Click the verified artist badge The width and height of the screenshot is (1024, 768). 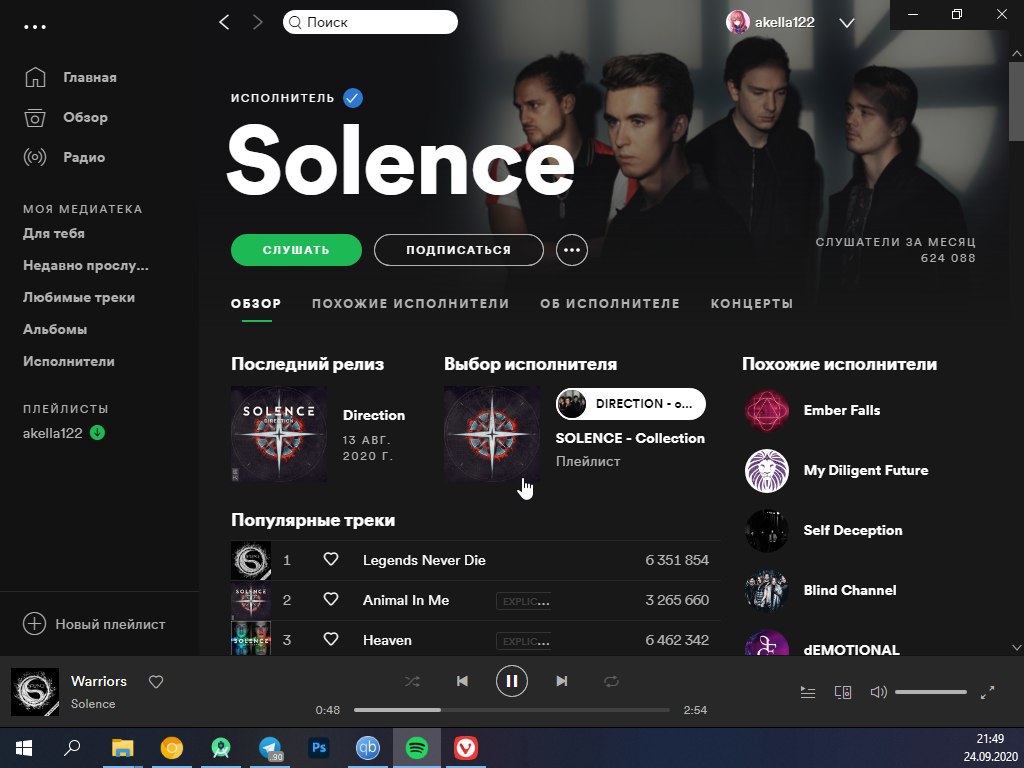(353, 98)
